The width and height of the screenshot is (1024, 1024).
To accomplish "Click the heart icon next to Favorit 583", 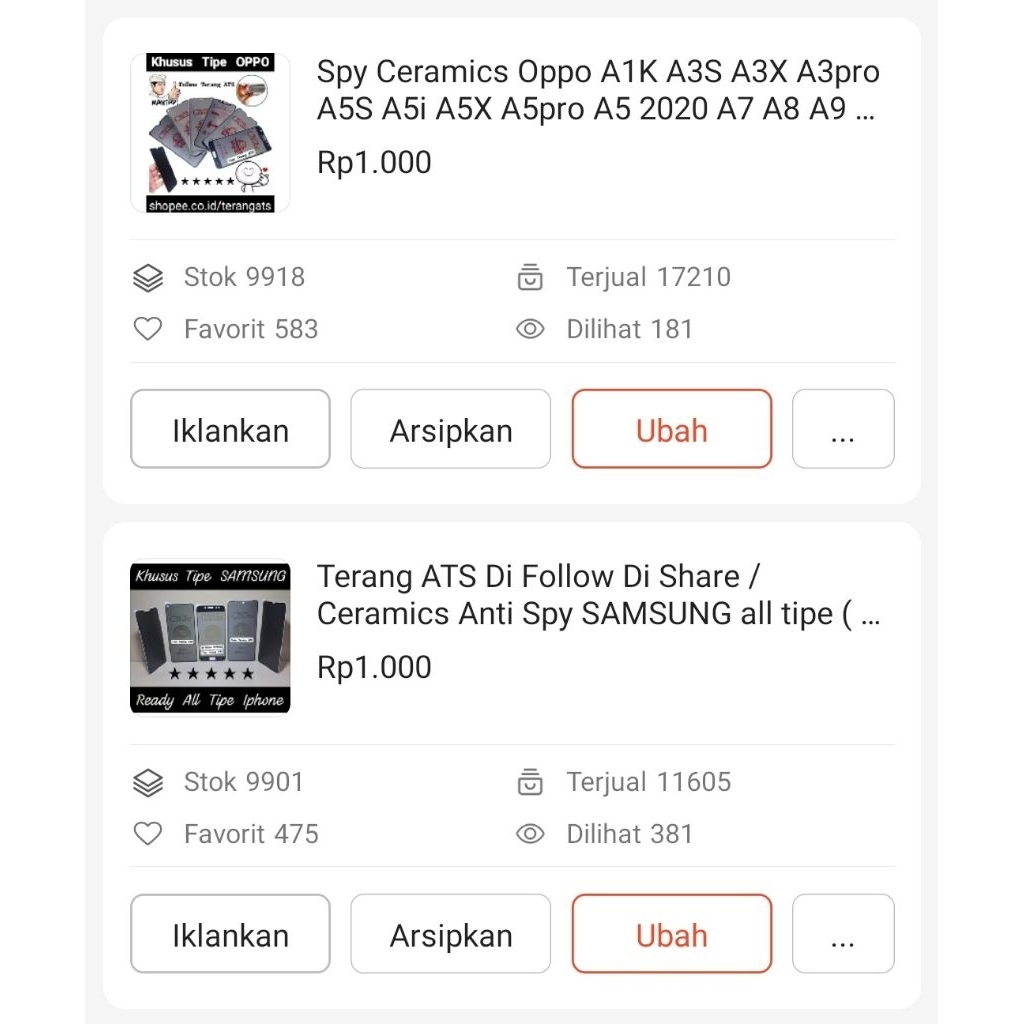I will (x=147, y=328).
